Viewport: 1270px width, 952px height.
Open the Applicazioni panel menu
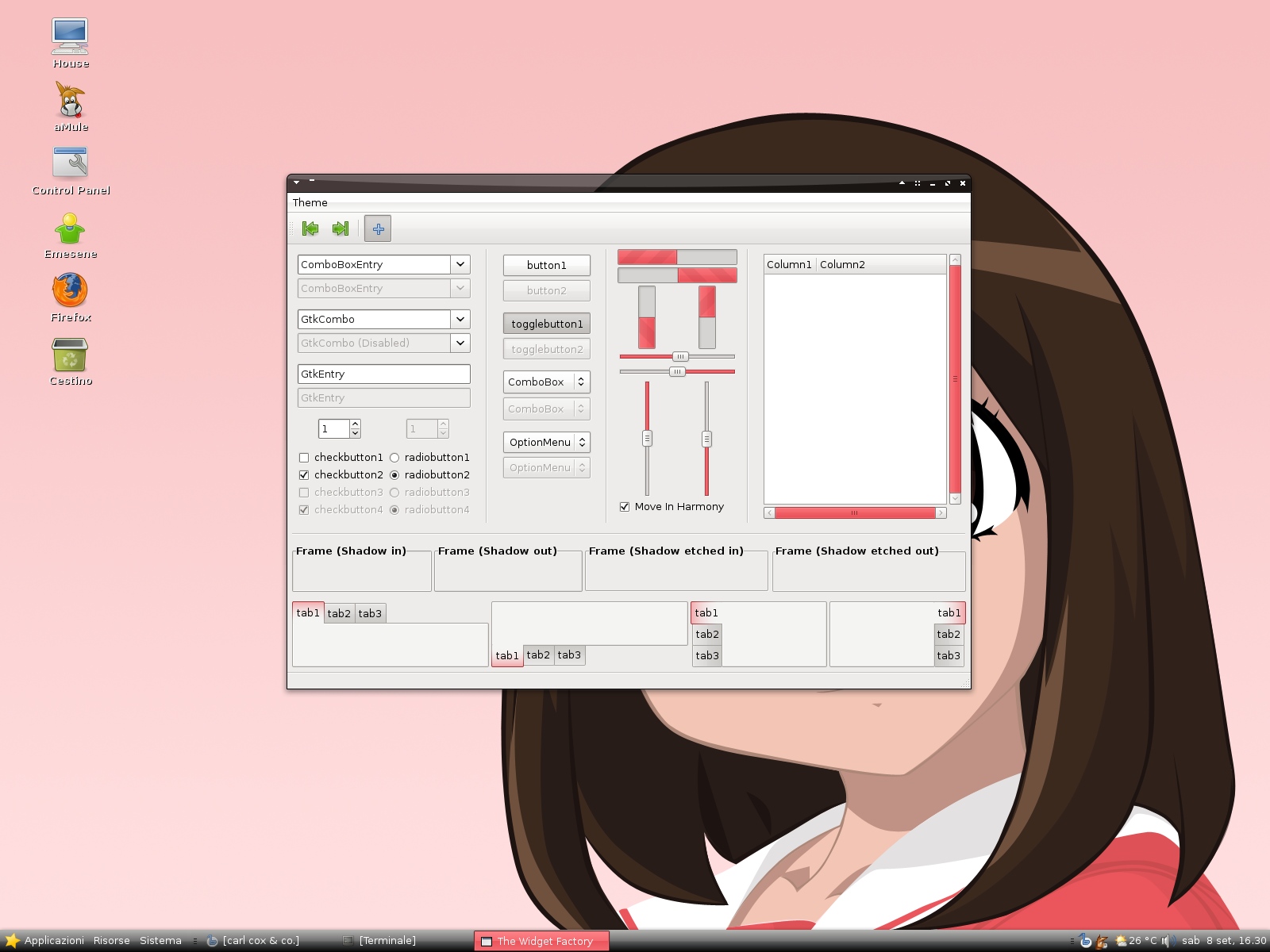point(54,941)
